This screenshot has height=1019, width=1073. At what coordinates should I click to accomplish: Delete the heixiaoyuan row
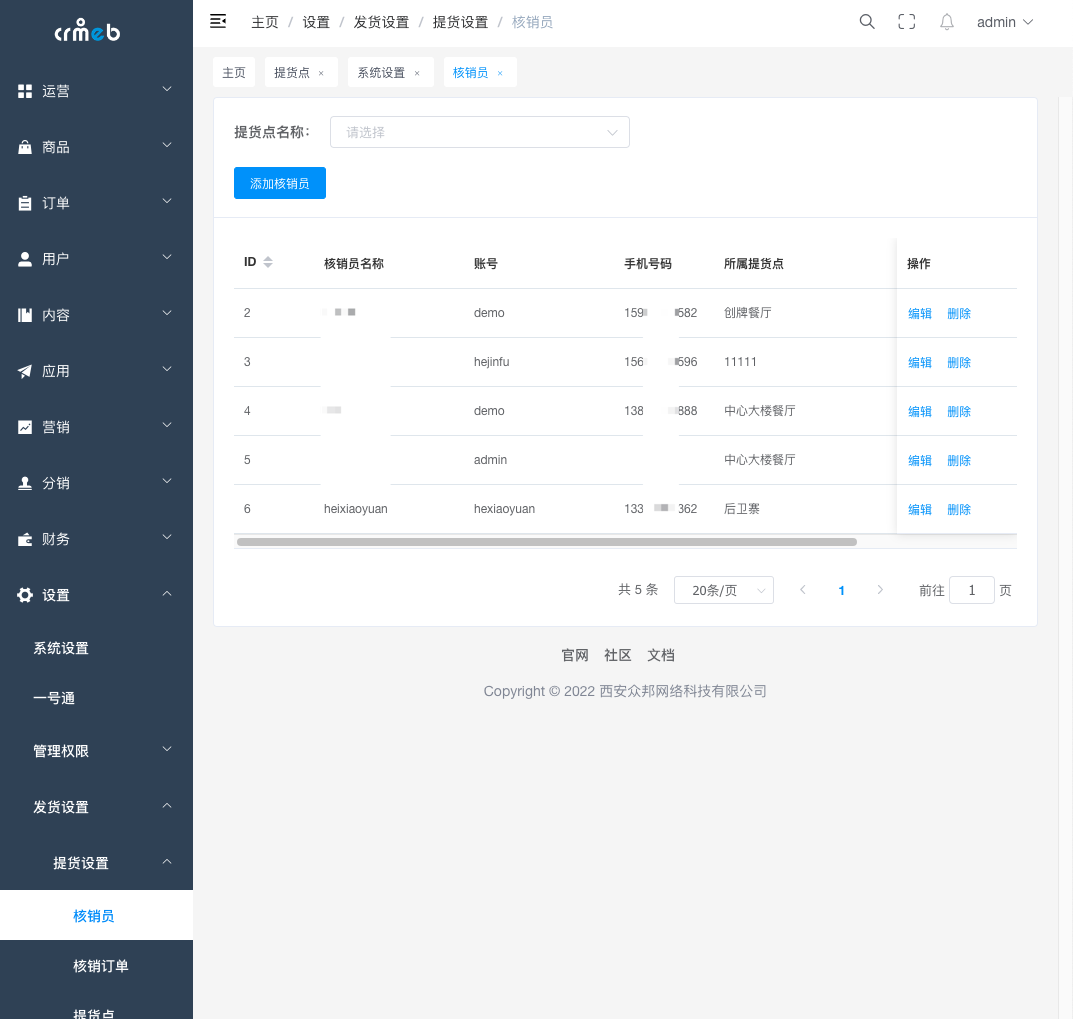coord(959,510)
